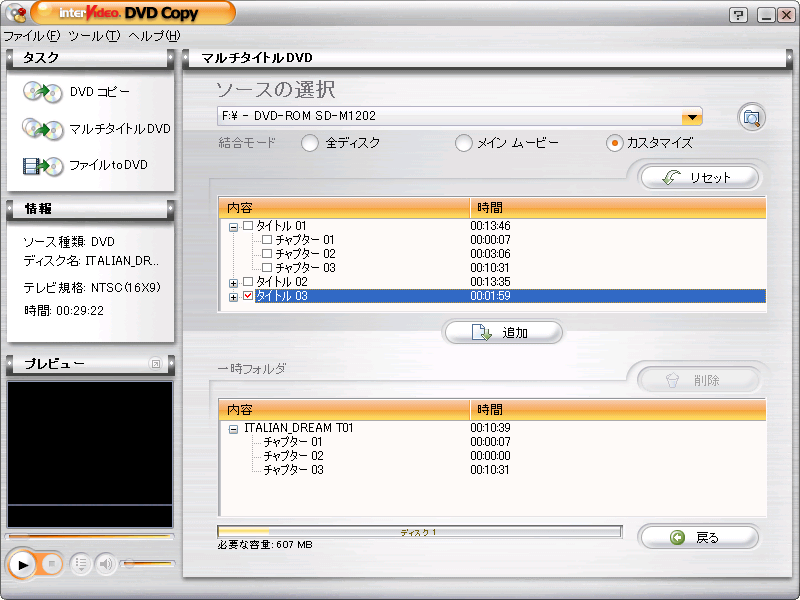Select the カスタマイズ radio button
The image size is (800, 600).
pyautogui.click(x=615, y=143)
